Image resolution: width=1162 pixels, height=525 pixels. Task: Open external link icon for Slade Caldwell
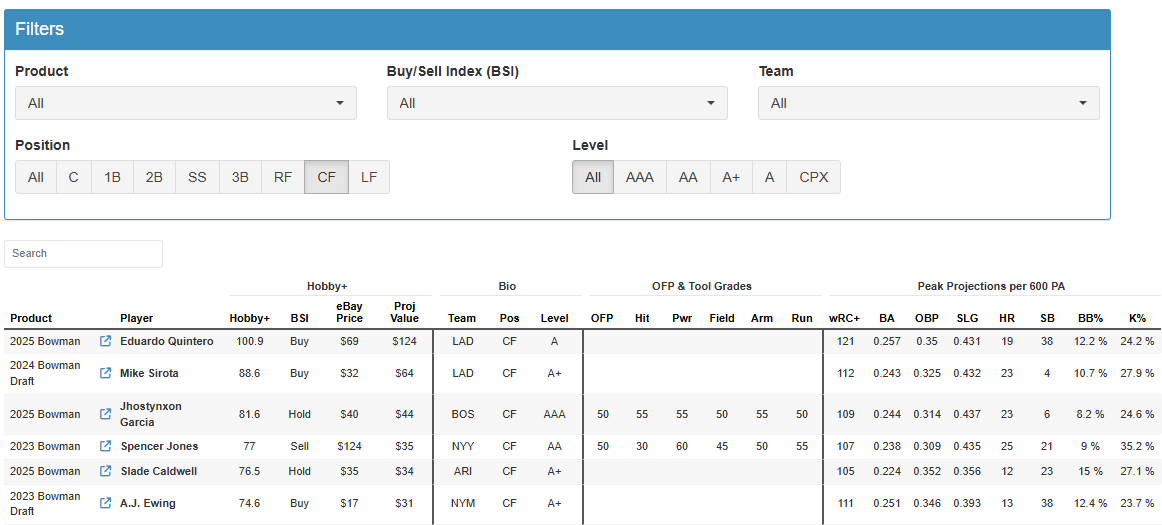coord(105,471)
